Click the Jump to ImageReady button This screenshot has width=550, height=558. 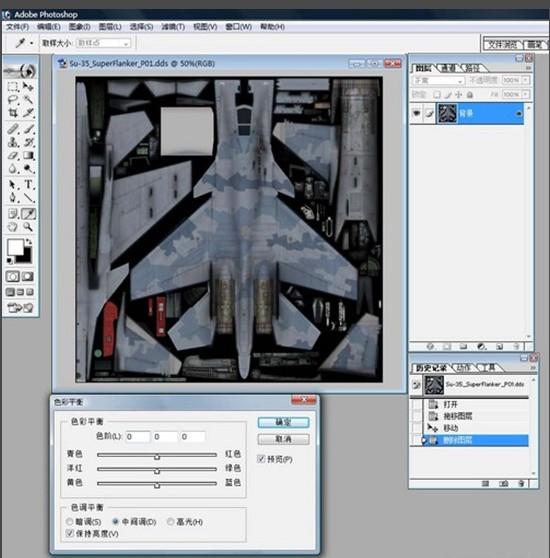click(x=20, y=307)
